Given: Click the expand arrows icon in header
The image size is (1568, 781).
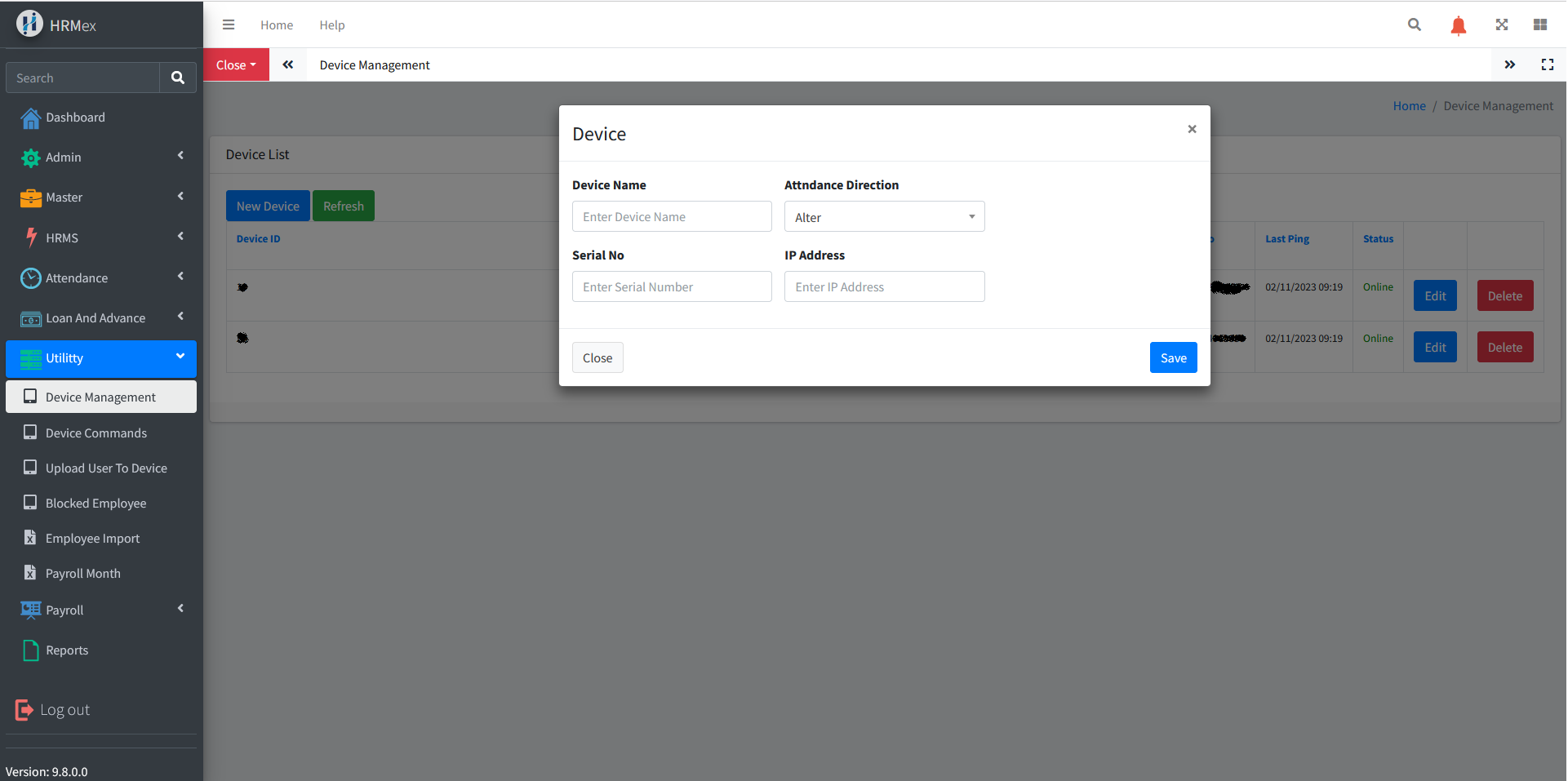Looking at the screenshot, I should pos(1501,25).
